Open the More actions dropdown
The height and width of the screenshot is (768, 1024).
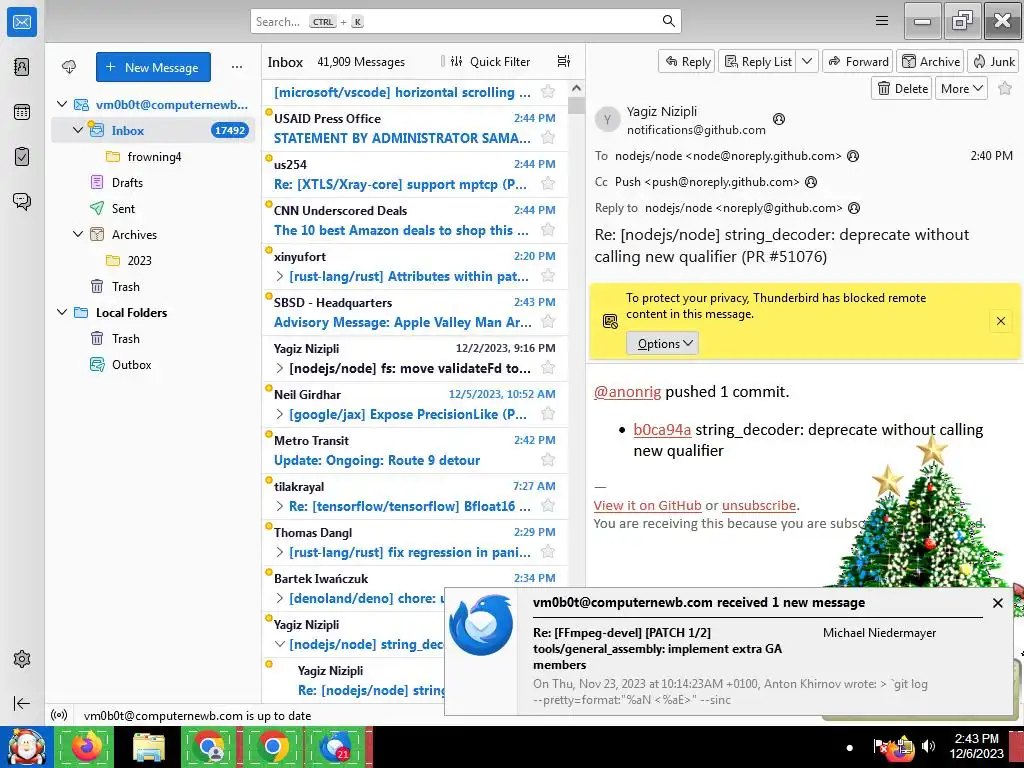click(x=961, y=88)
